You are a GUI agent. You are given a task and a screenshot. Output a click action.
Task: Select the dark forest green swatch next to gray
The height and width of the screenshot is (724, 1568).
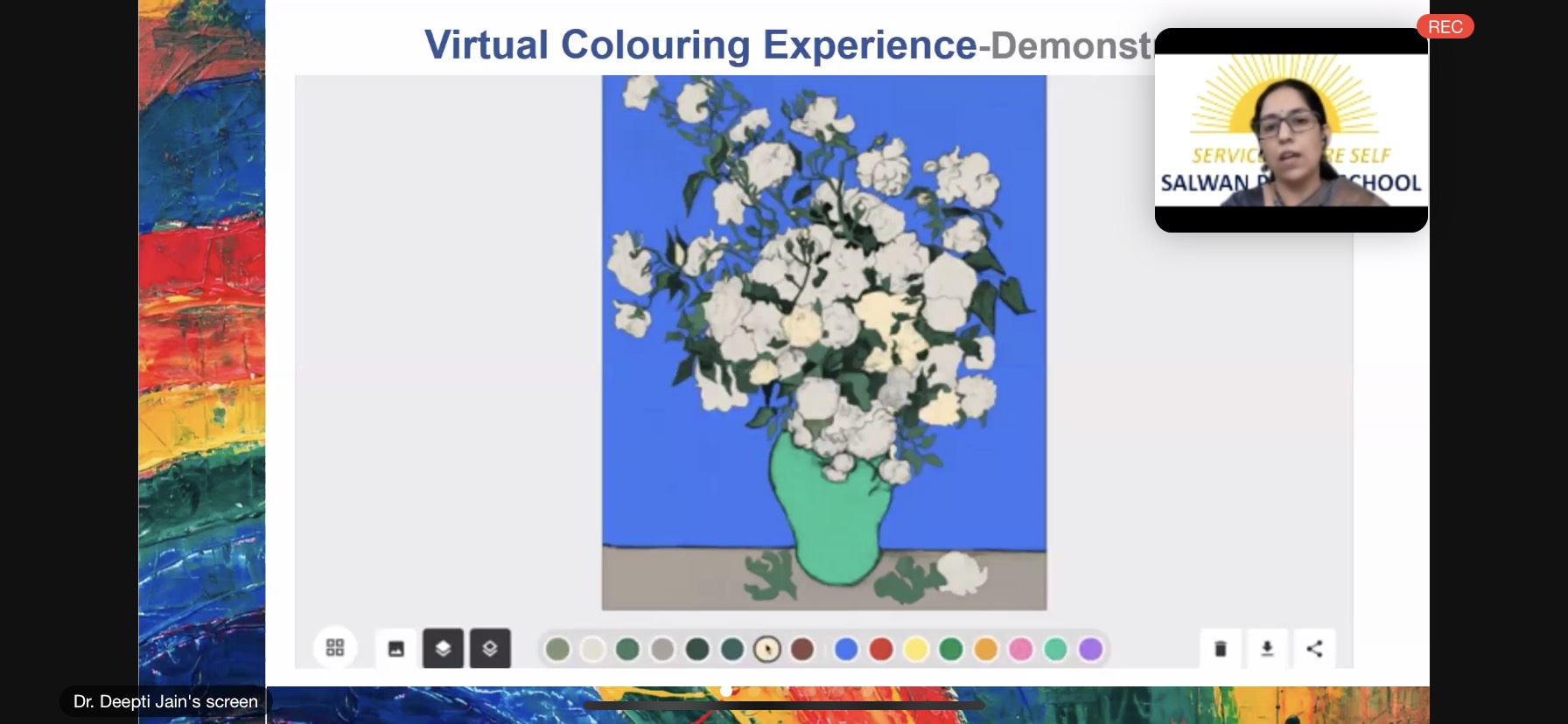[x=697, y=649]
